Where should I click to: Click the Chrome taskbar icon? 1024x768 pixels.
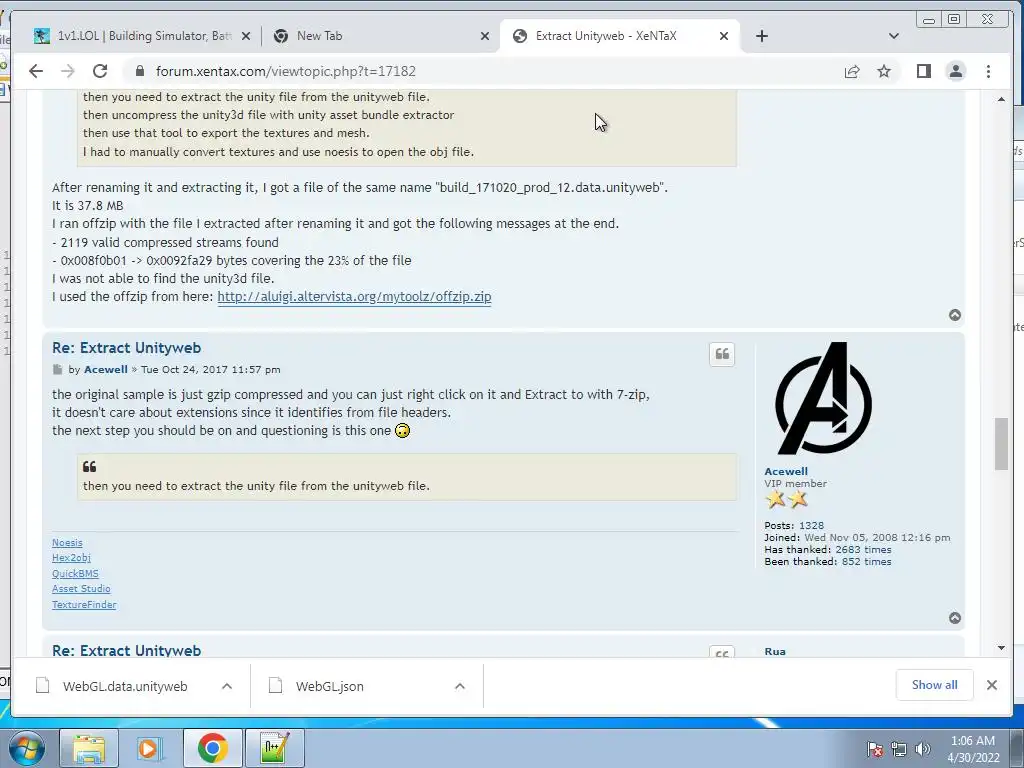pyautogui.click(x=212, y=748)
